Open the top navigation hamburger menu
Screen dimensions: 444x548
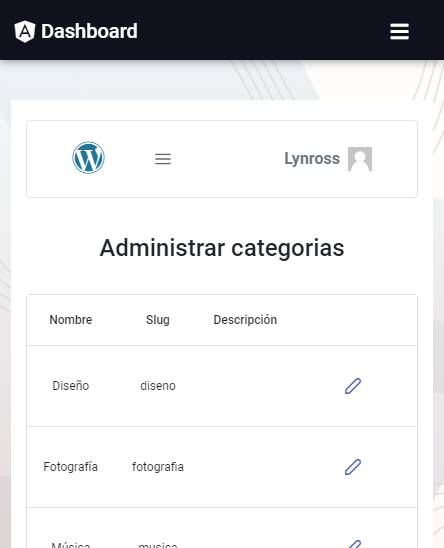[x=399, y=31]
